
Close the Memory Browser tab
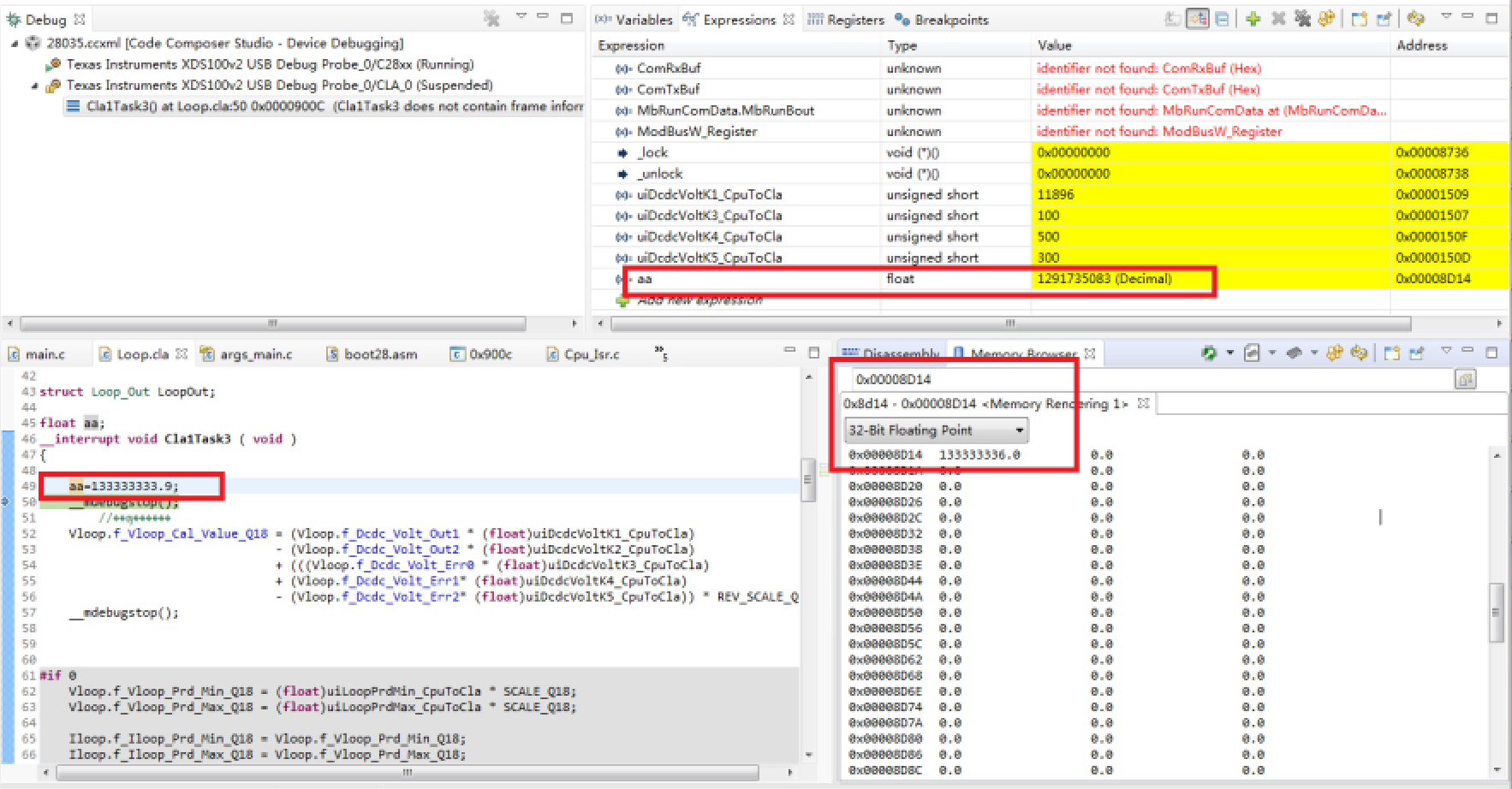coord(1090,353)
